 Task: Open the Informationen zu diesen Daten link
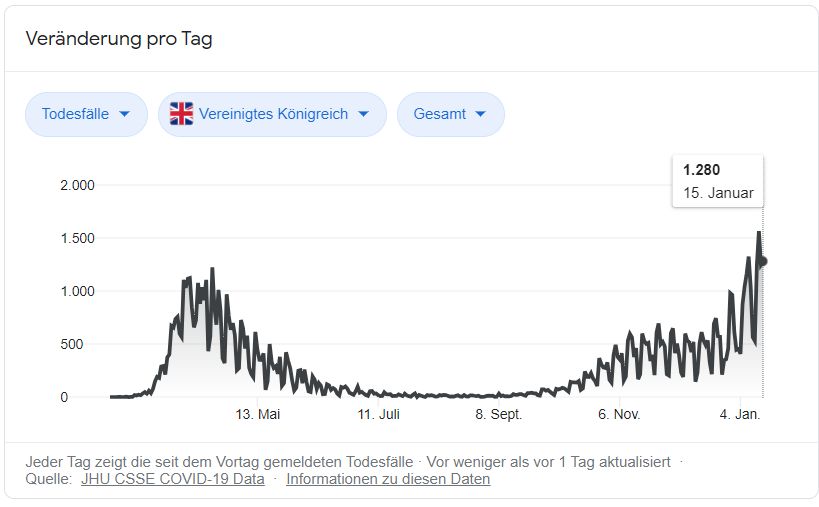(x=388, y=479)
